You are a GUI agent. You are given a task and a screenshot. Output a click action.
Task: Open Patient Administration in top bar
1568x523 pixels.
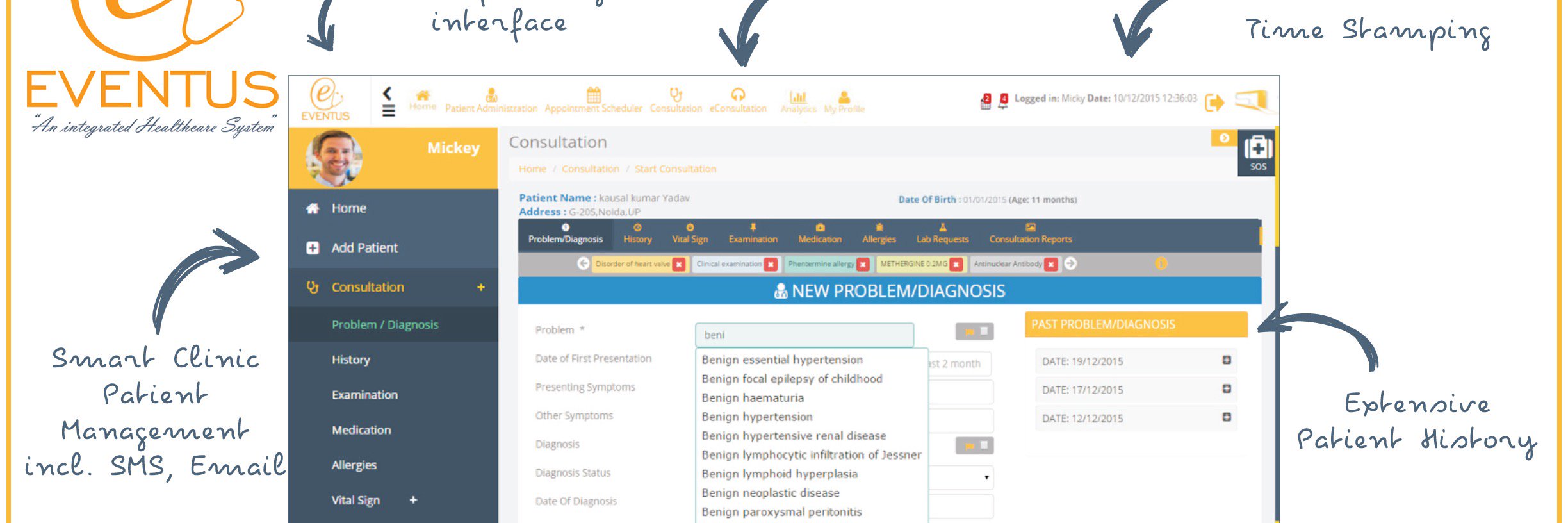491,101
